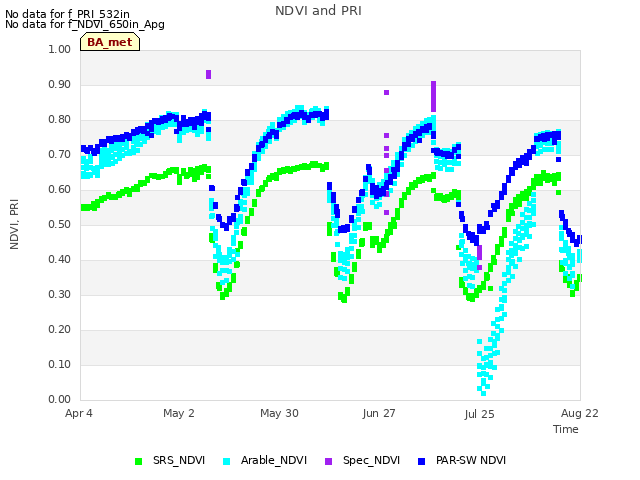Click the lowest cyan Arable_NDVI point near 0.02
640x480 pixels.
[484, 393]
